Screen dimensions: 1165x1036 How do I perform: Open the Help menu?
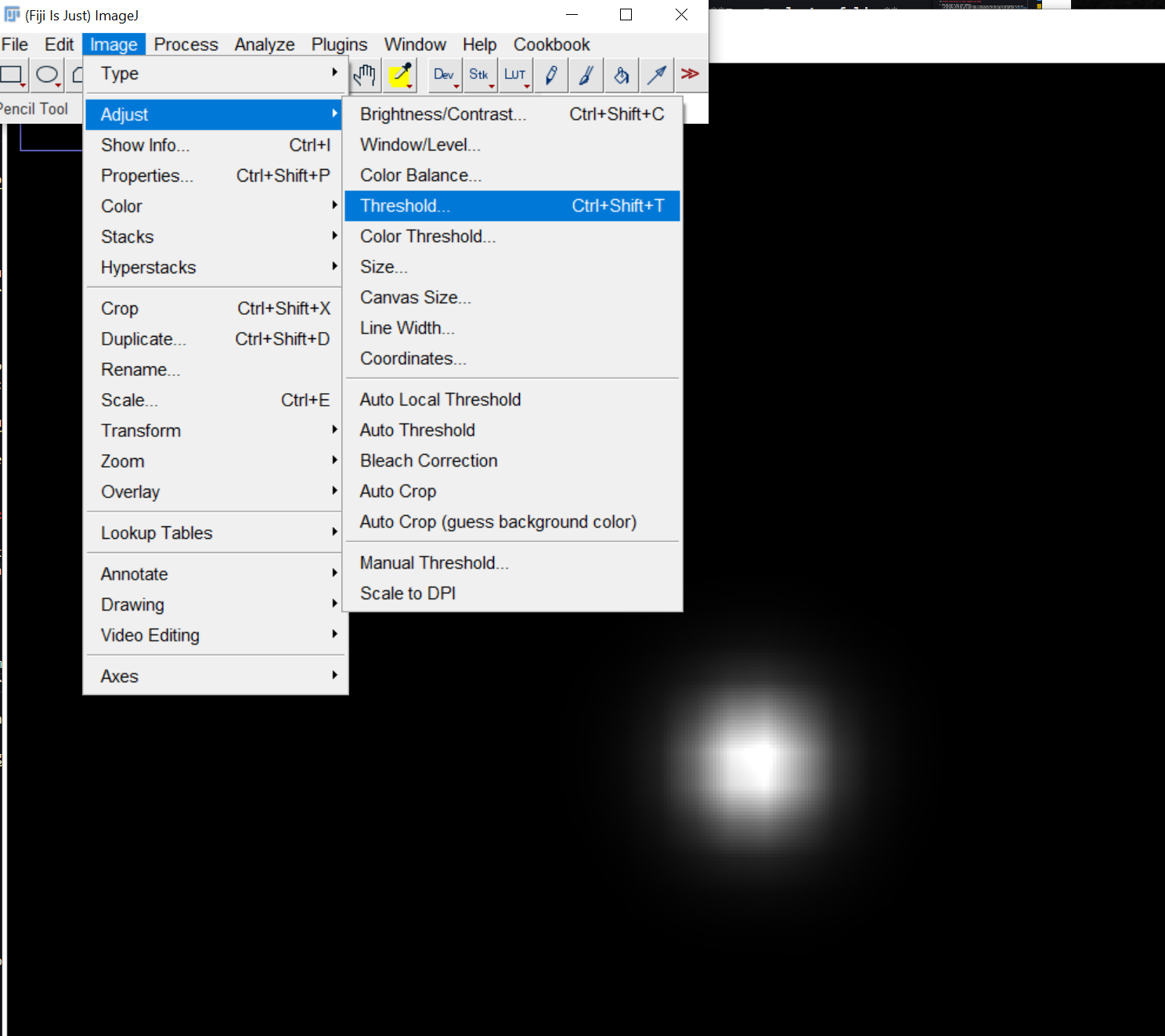[x=479, y=45]
